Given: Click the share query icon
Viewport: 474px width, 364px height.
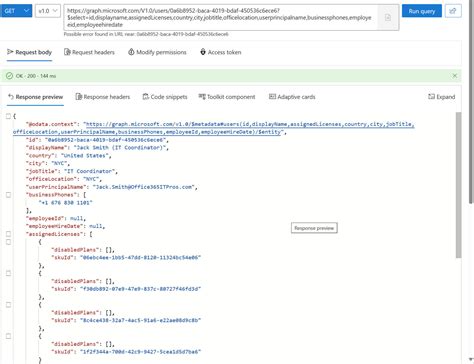Looking at the screenshot, I should 453,11.
